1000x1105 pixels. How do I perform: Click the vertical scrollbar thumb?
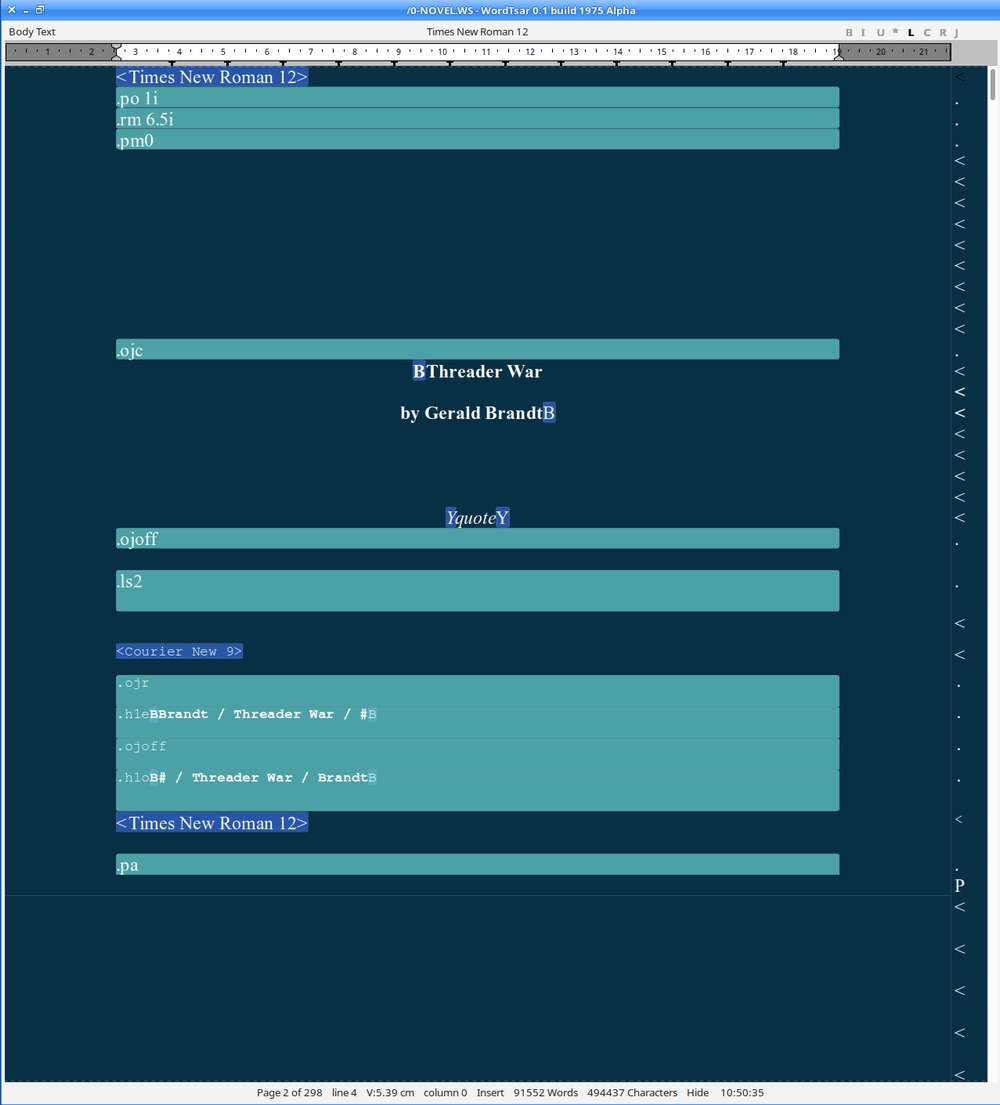993,85
